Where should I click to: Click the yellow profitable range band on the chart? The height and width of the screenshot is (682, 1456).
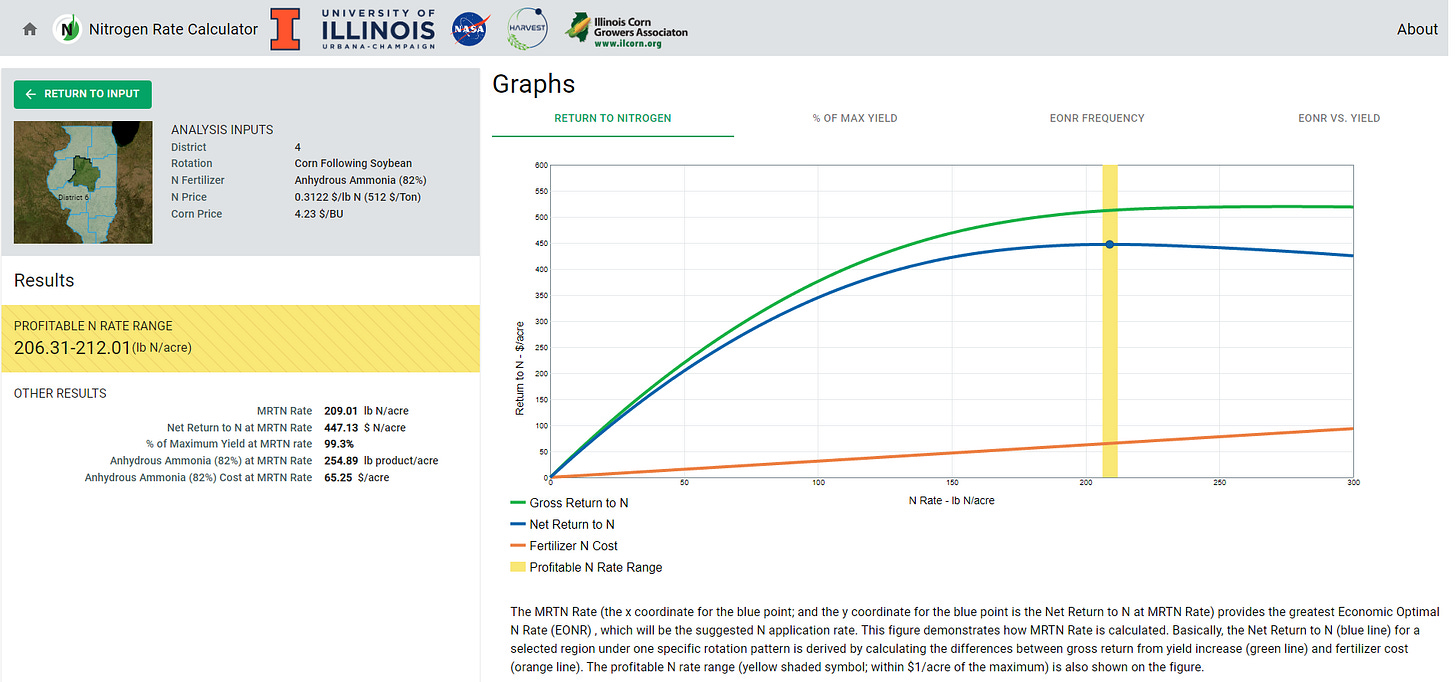tap(1110, 321)
